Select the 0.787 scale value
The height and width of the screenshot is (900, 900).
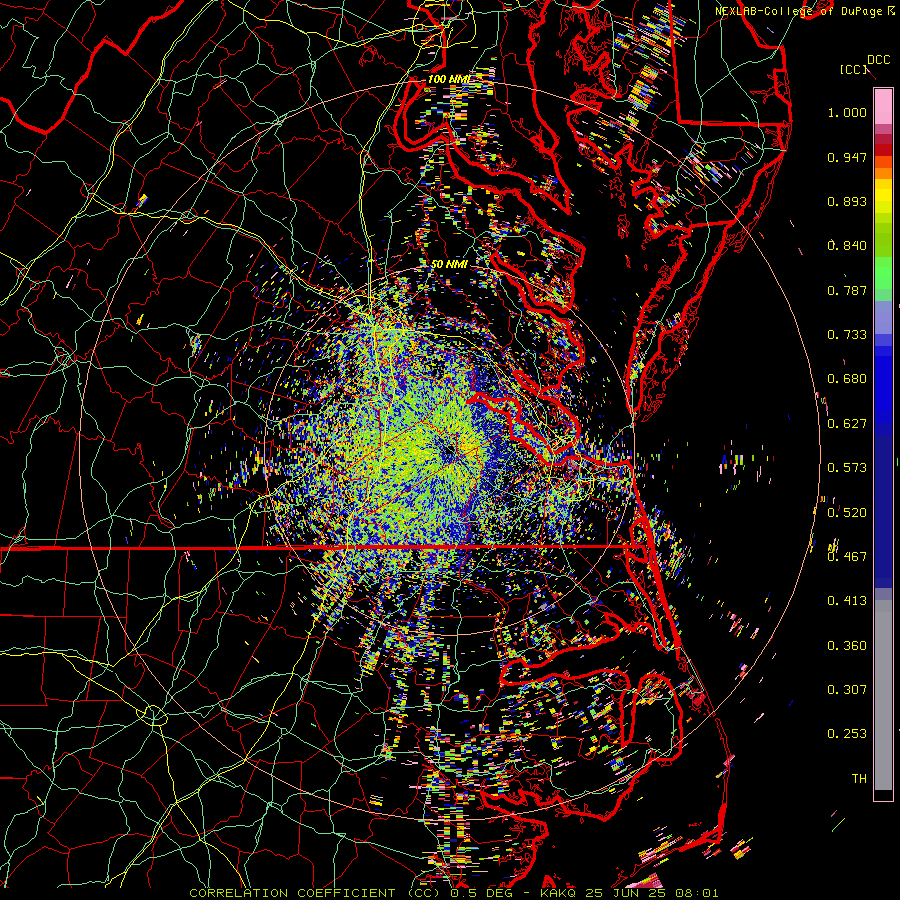pyautogui.click(x=847, y=290)
